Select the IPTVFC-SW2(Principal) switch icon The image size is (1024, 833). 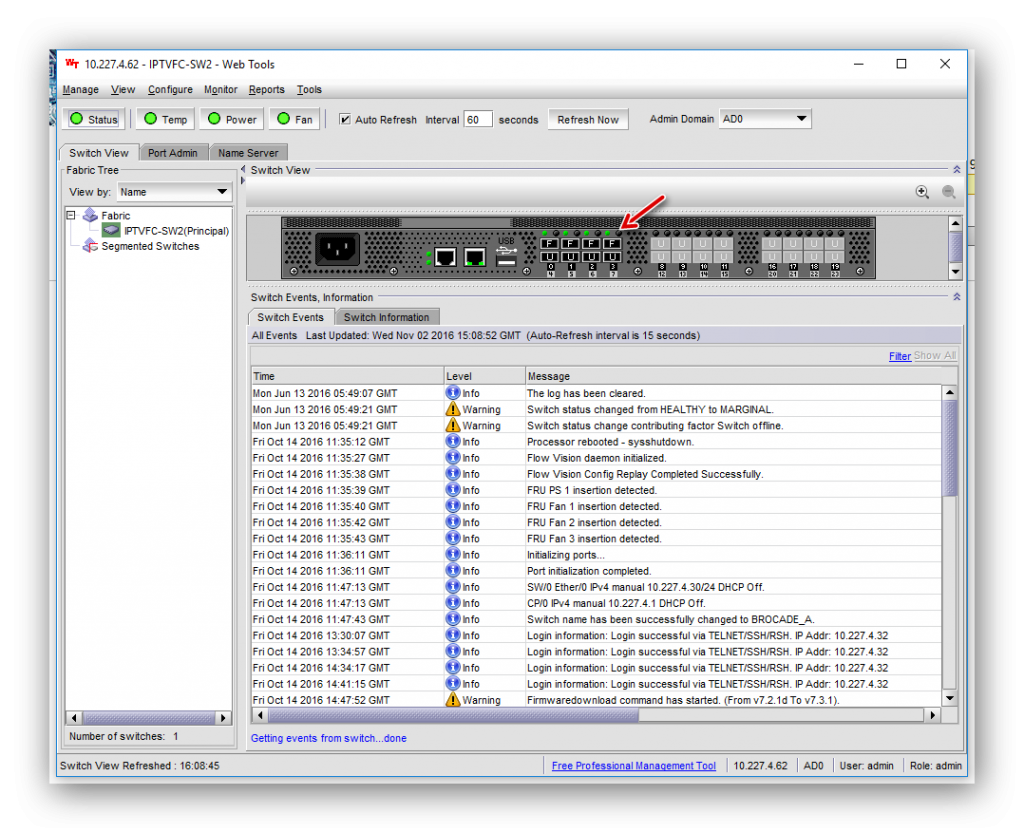pos(110,230)
